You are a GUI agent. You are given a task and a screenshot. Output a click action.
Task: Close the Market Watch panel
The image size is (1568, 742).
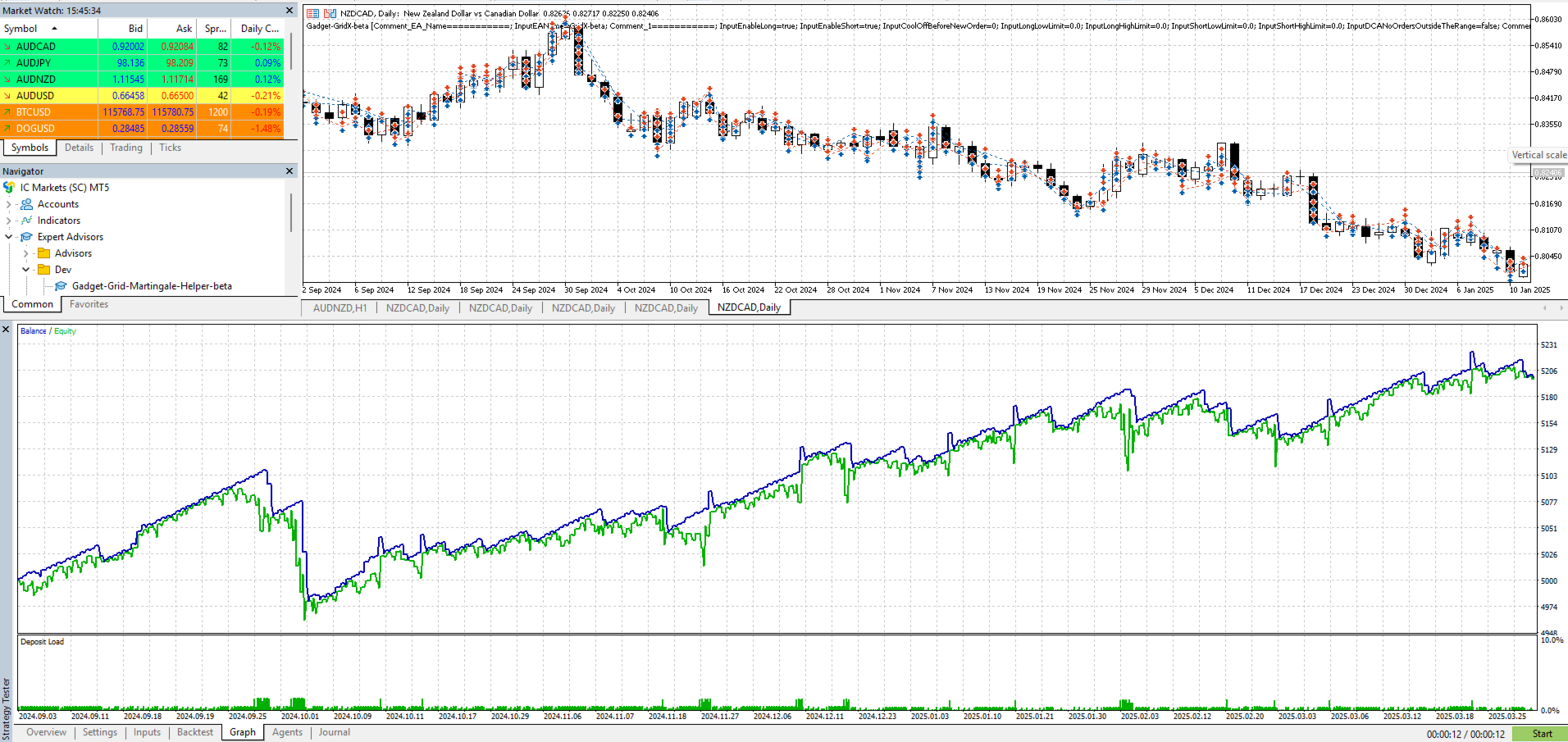[x=289, y=11]
